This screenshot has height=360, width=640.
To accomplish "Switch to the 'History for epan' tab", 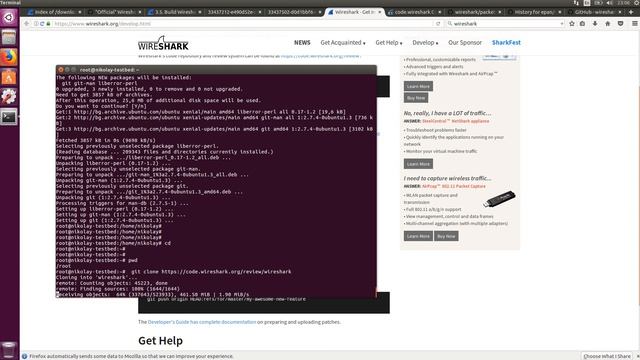I will 534,12.
